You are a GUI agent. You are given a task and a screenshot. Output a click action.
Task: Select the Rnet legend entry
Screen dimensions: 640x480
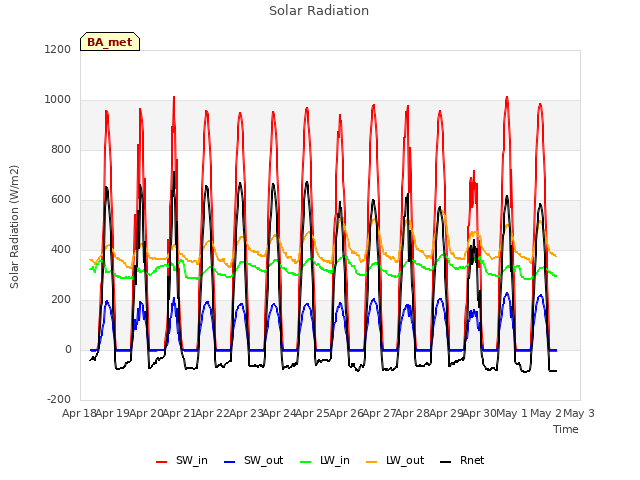tap(462, 460)
